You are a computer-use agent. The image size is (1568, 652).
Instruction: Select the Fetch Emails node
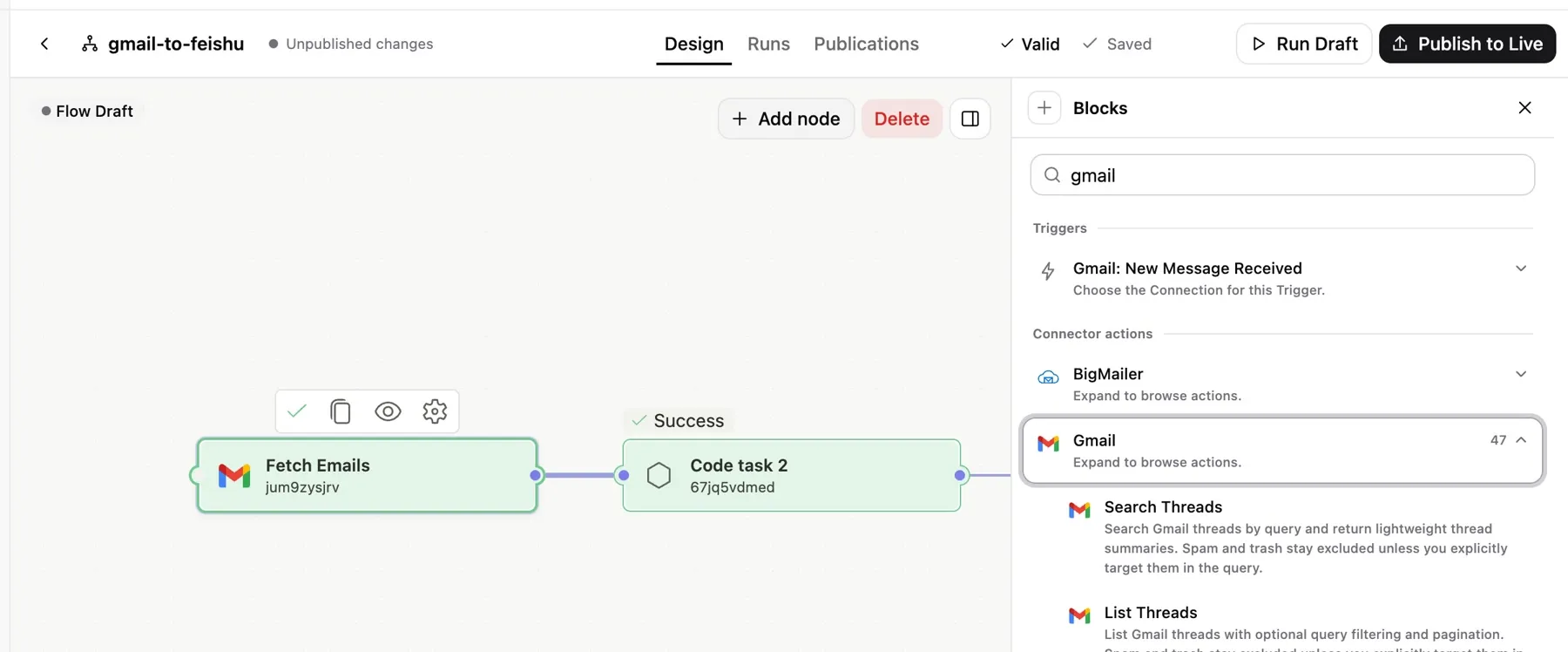367,475
